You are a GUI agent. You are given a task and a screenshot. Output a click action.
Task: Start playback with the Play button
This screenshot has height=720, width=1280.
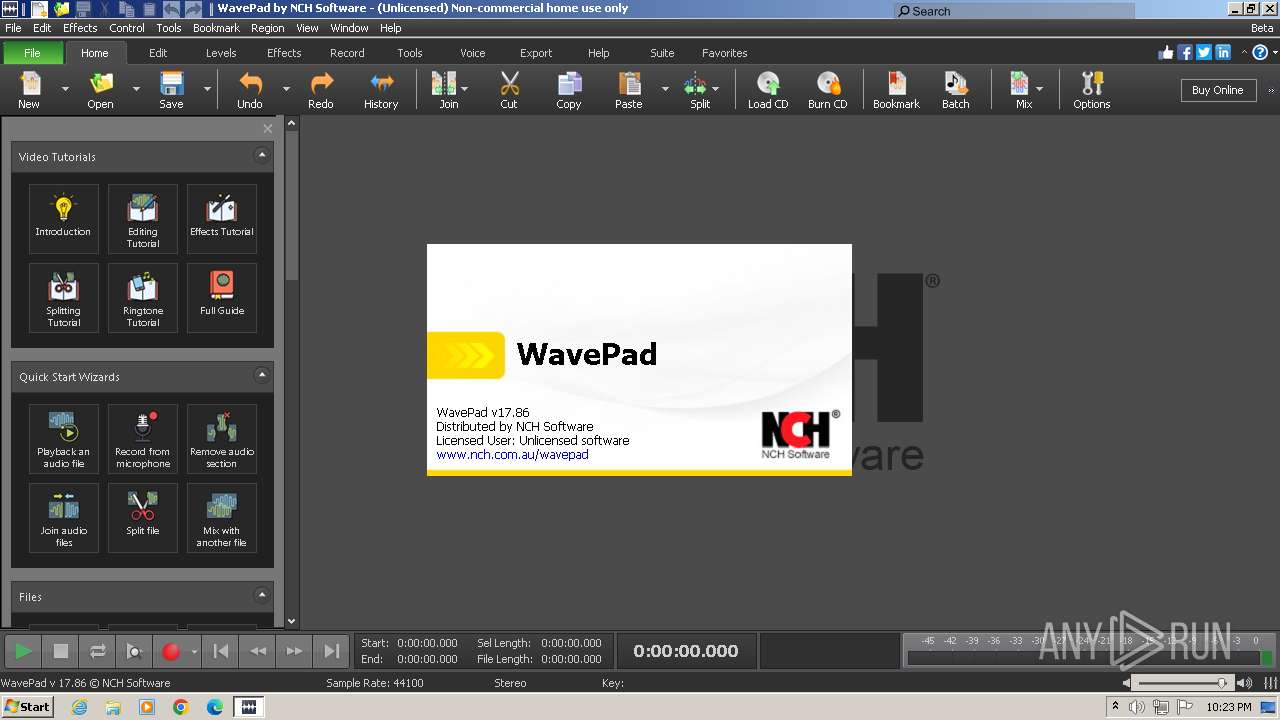pyautogui.click(x=23, y=651)
